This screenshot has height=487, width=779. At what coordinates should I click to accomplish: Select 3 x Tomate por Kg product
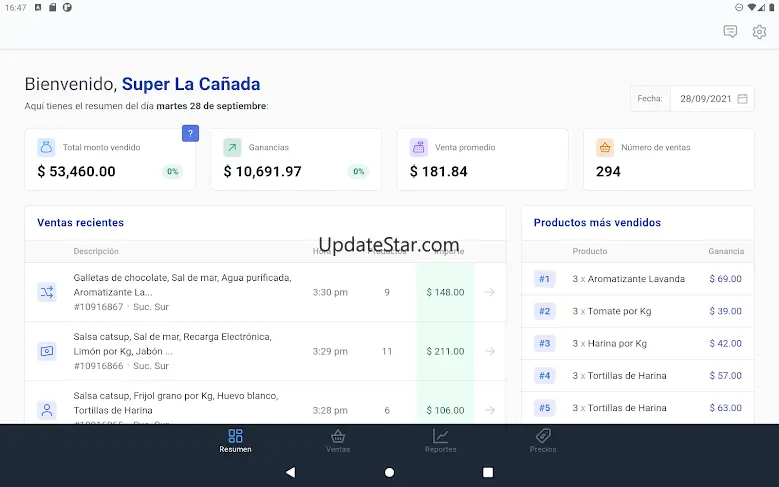pos(612,311)
